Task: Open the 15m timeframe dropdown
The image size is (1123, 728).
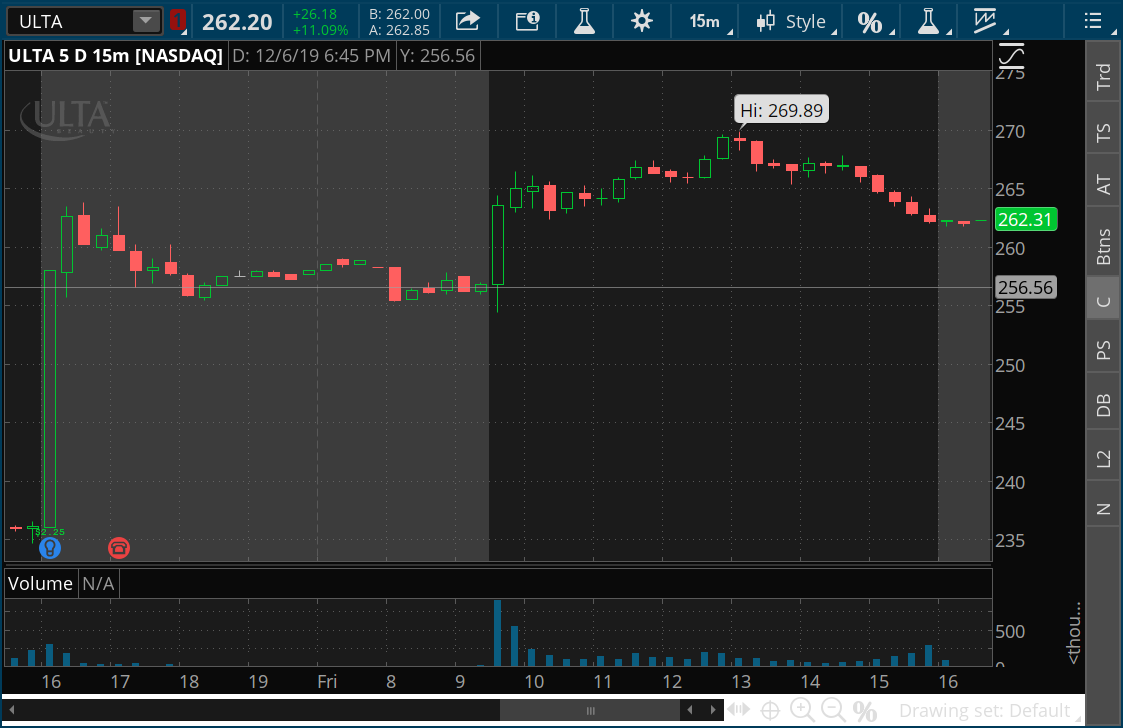Action: click(x=710, y=21)
